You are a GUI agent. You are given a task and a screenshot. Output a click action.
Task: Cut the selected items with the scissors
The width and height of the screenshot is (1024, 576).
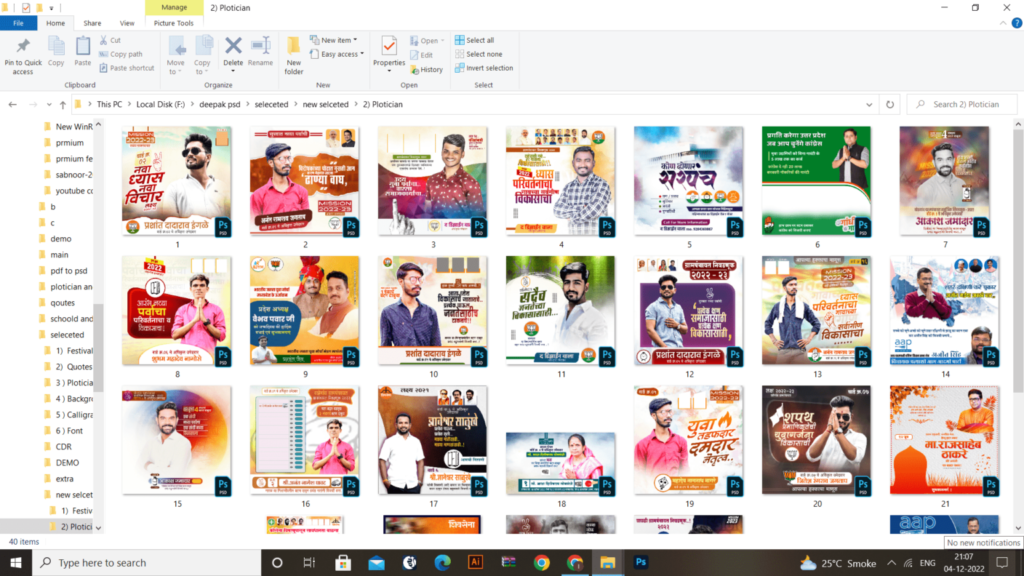110,40
